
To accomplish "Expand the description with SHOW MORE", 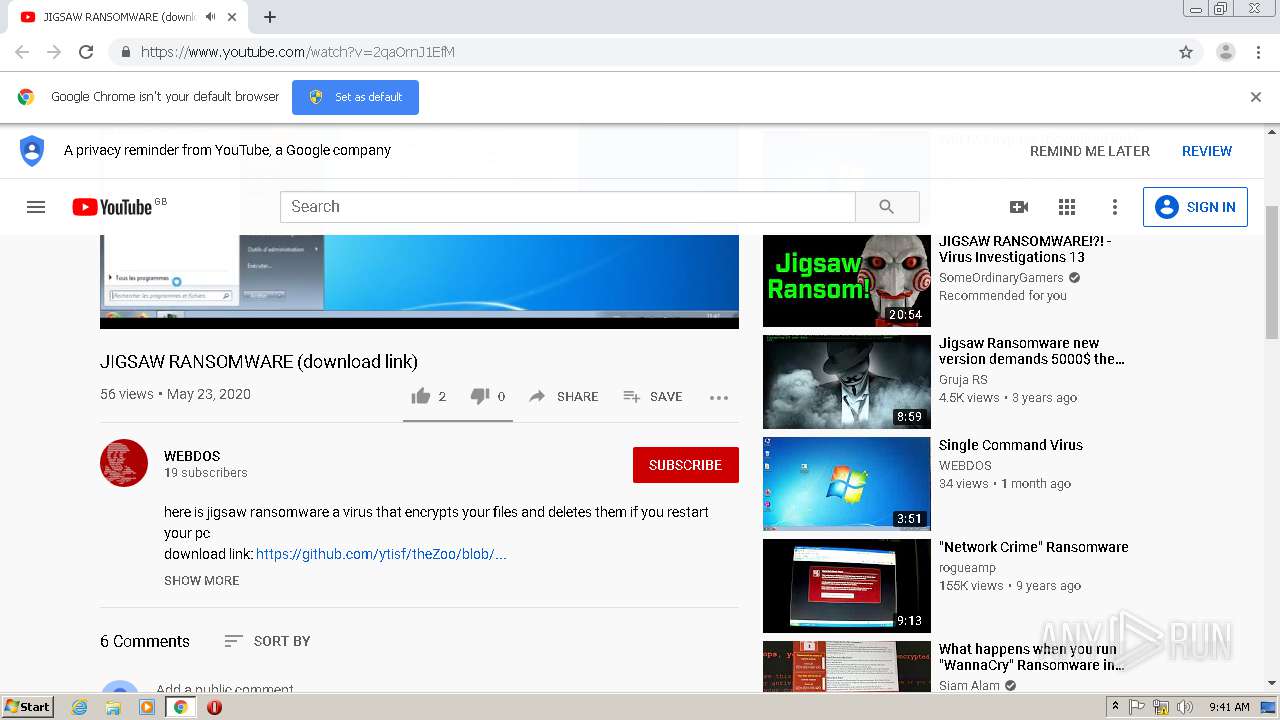I will [x=202, y=580].
